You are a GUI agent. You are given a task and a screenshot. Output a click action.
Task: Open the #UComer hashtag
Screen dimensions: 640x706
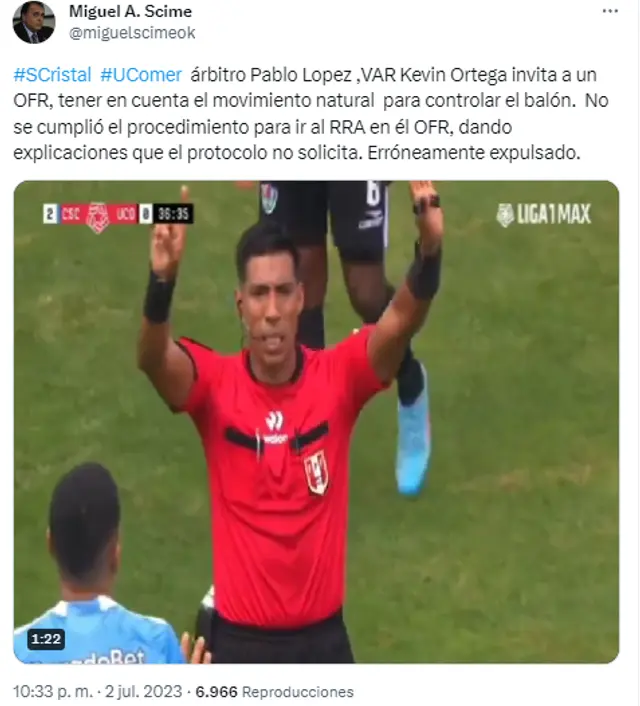pyautogui.click(x=141, y=75)
